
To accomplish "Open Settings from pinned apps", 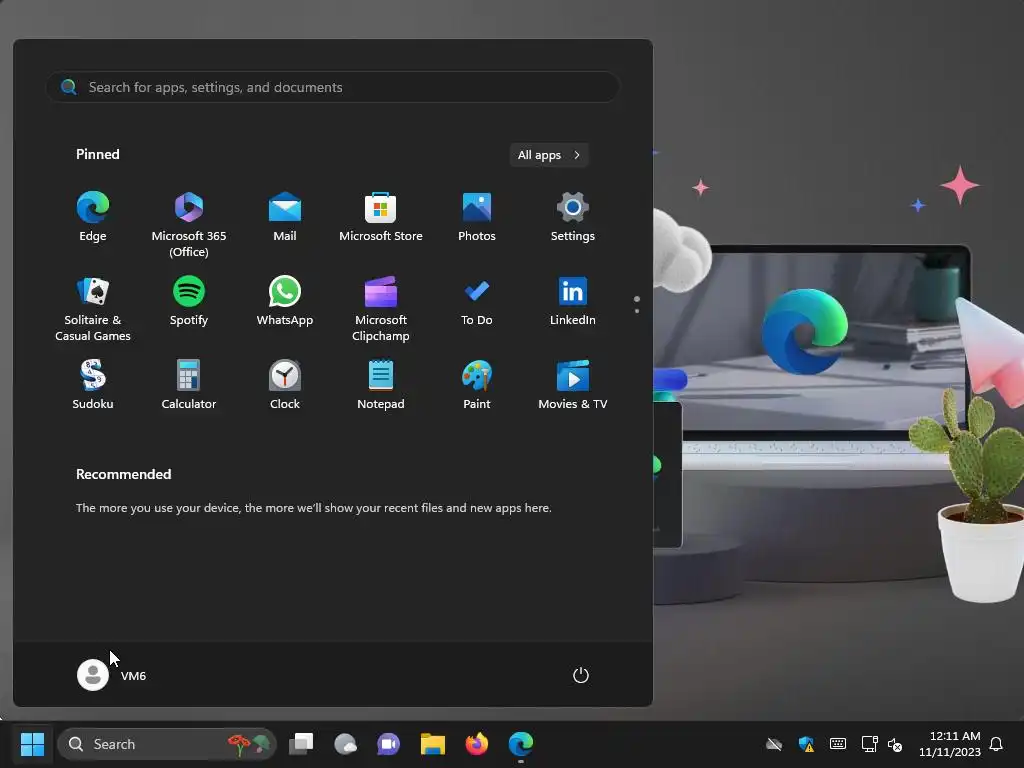I will [573, 217].
